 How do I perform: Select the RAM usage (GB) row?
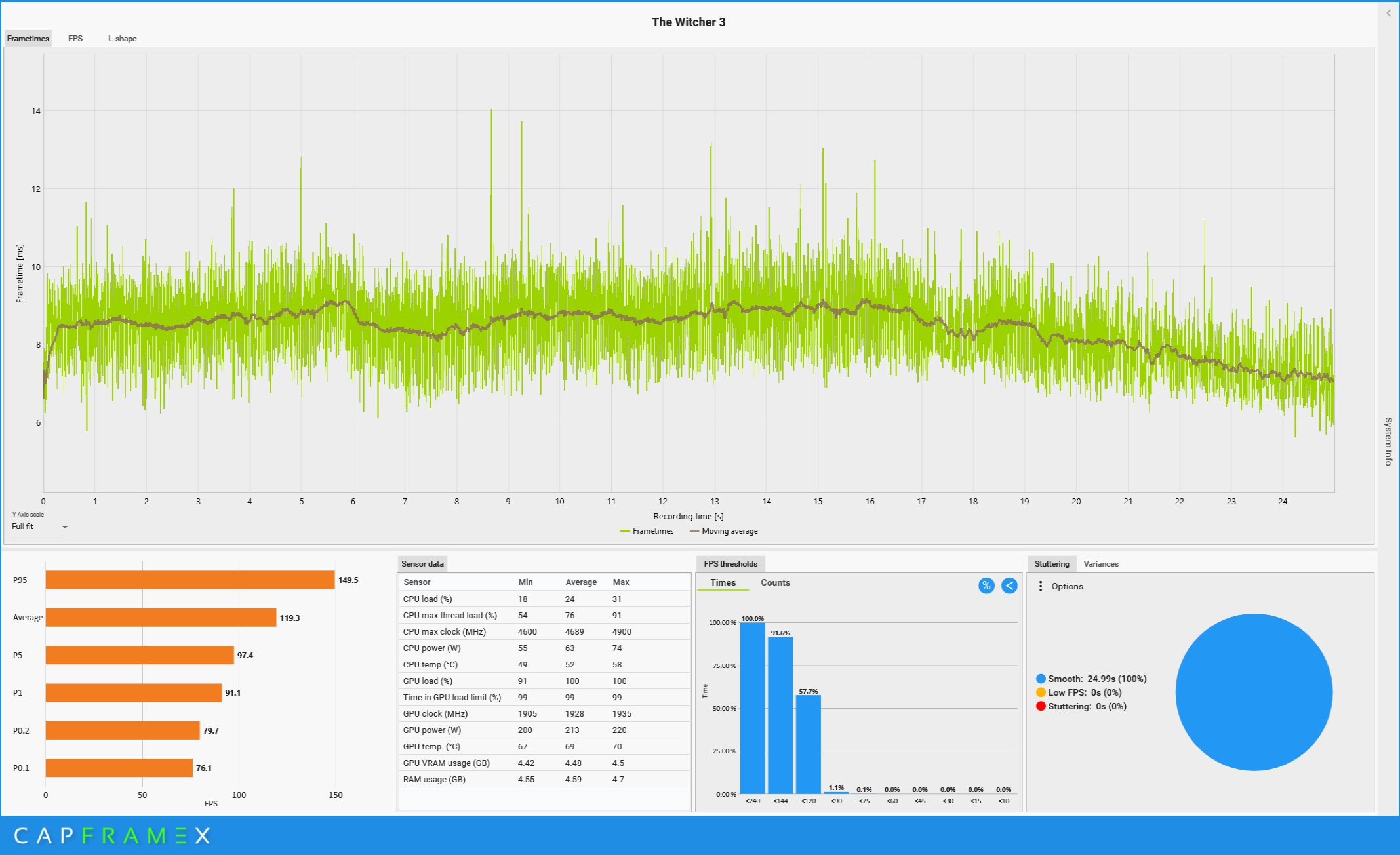point(544,780)
